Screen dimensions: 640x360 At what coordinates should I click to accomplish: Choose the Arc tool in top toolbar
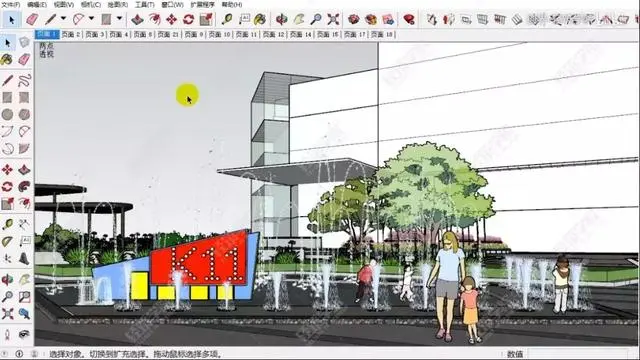tap(78, 19)
